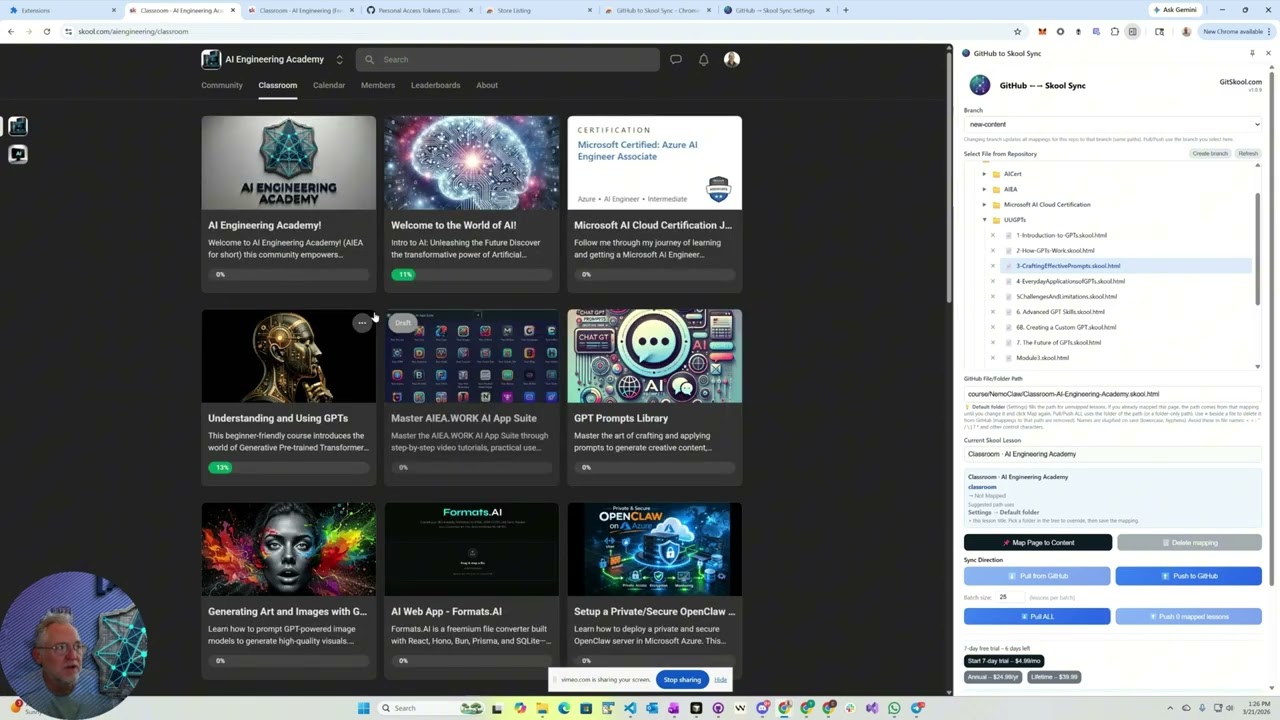Viewport: 1280px width, 720px height.
Task: Delete 2-How-GPTs-Work file with its X
Action: (993, 250)
